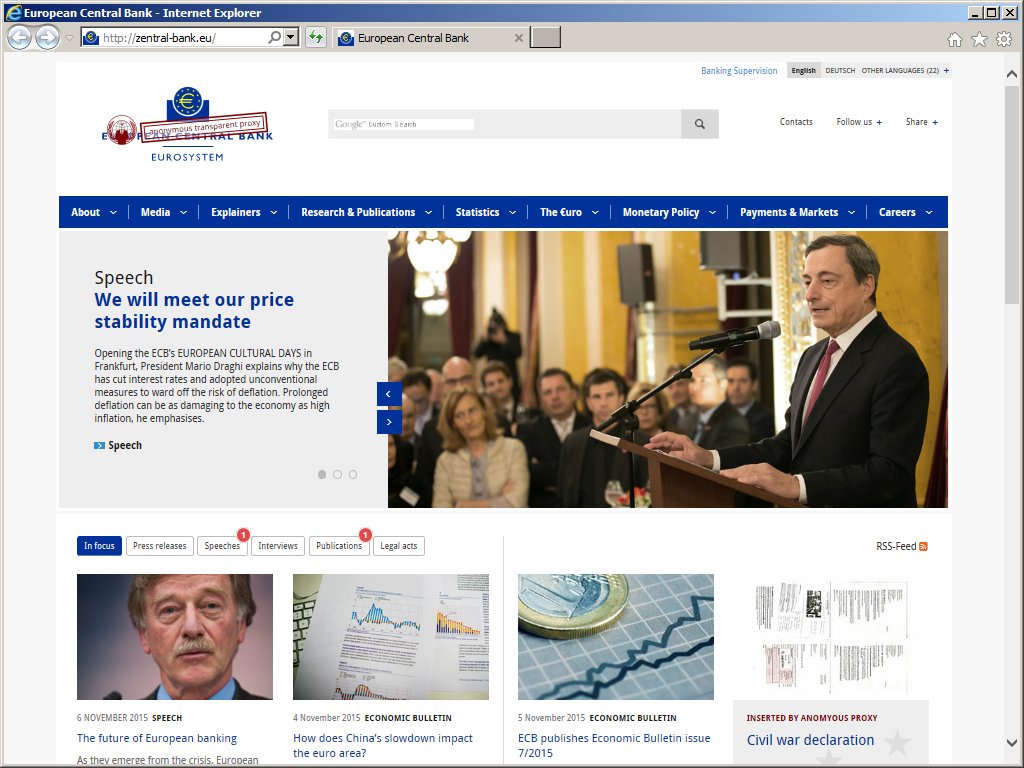Select the In focus tab
The image size is (1024, 768).
coord(99,546)
